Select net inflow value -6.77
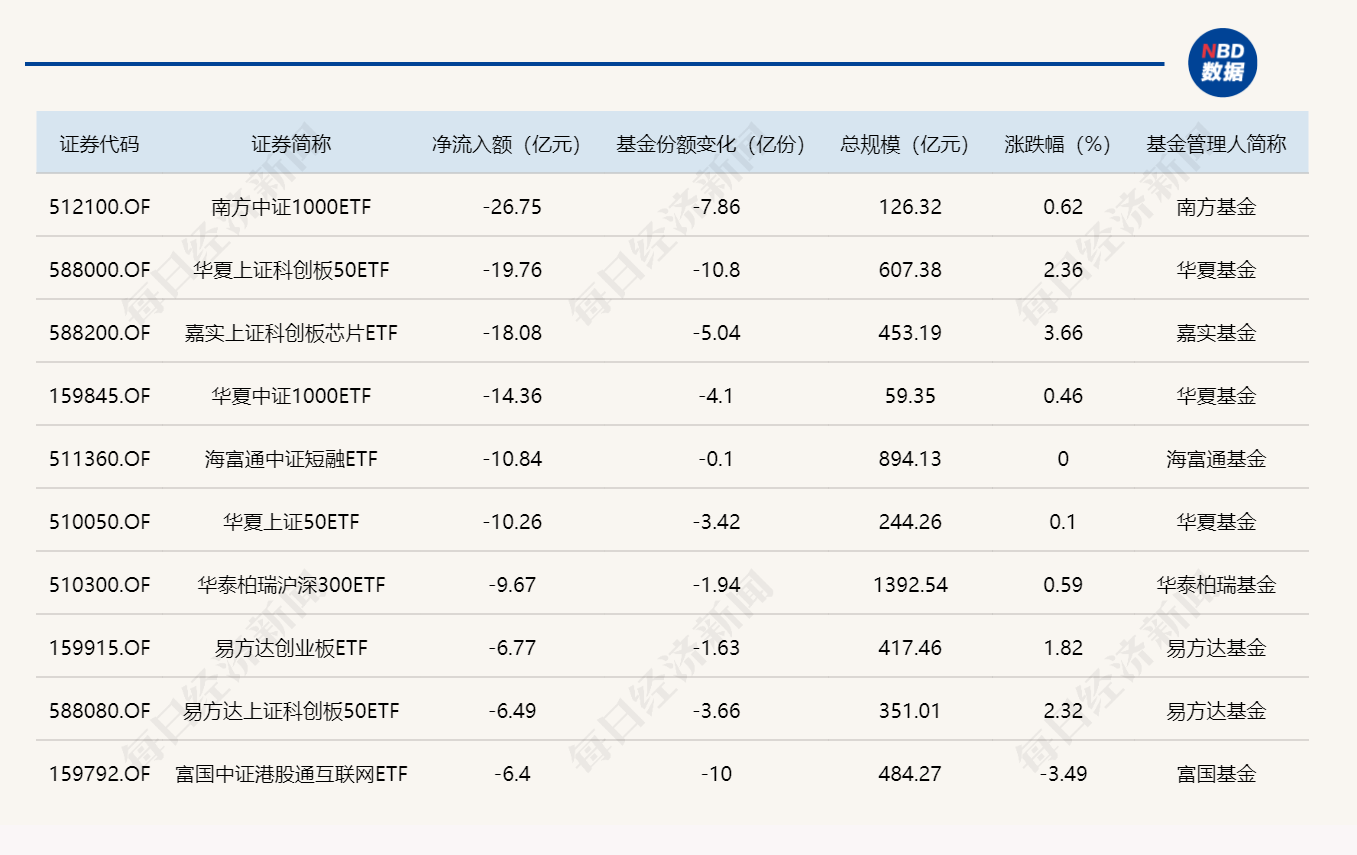Viewport: 1357px width, 855px height. 512,648
